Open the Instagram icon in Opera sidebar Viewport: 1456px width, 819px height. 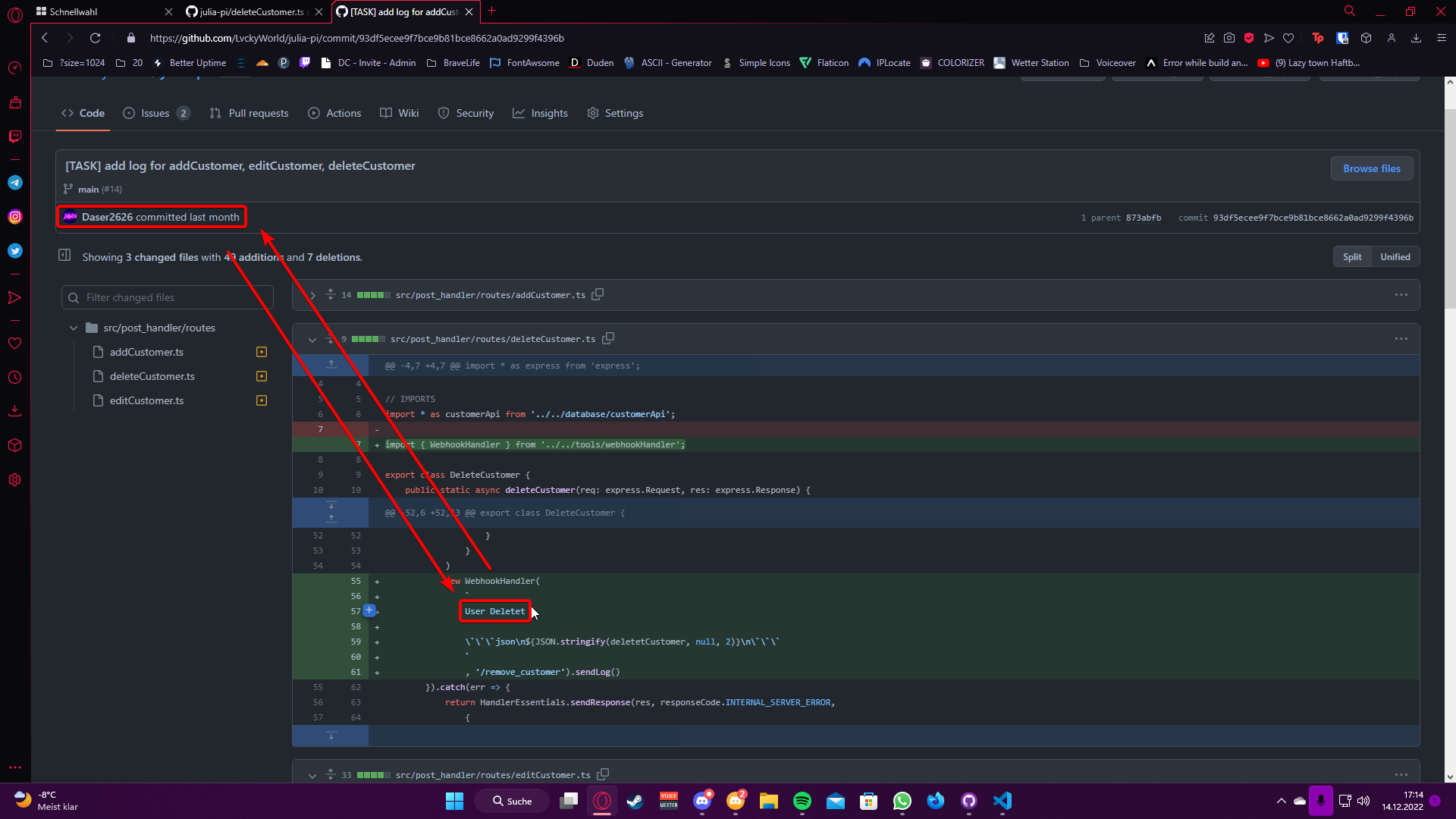point(14,217)
